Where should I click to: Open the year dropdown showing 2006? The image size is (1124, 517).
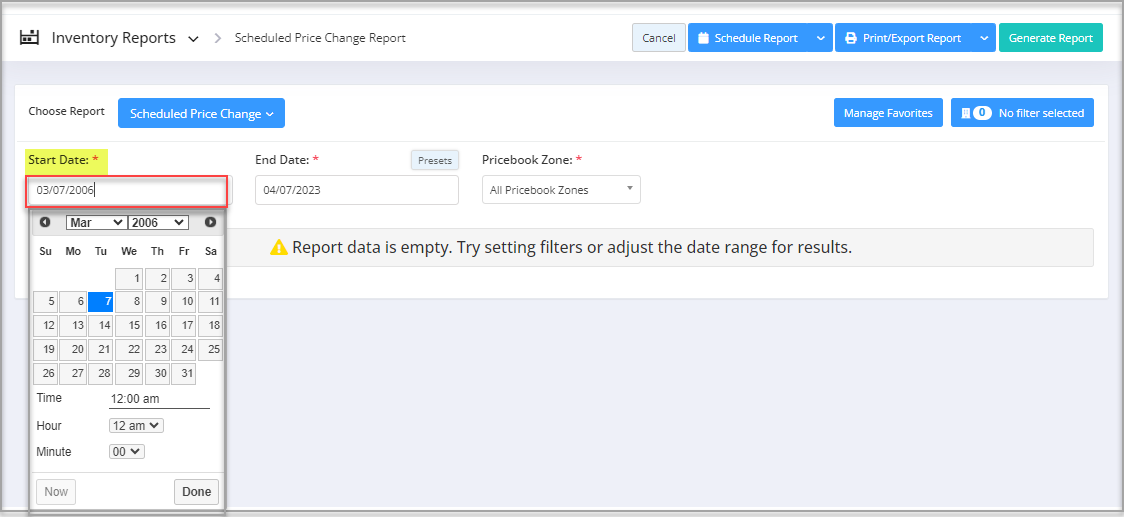(158, 222)
